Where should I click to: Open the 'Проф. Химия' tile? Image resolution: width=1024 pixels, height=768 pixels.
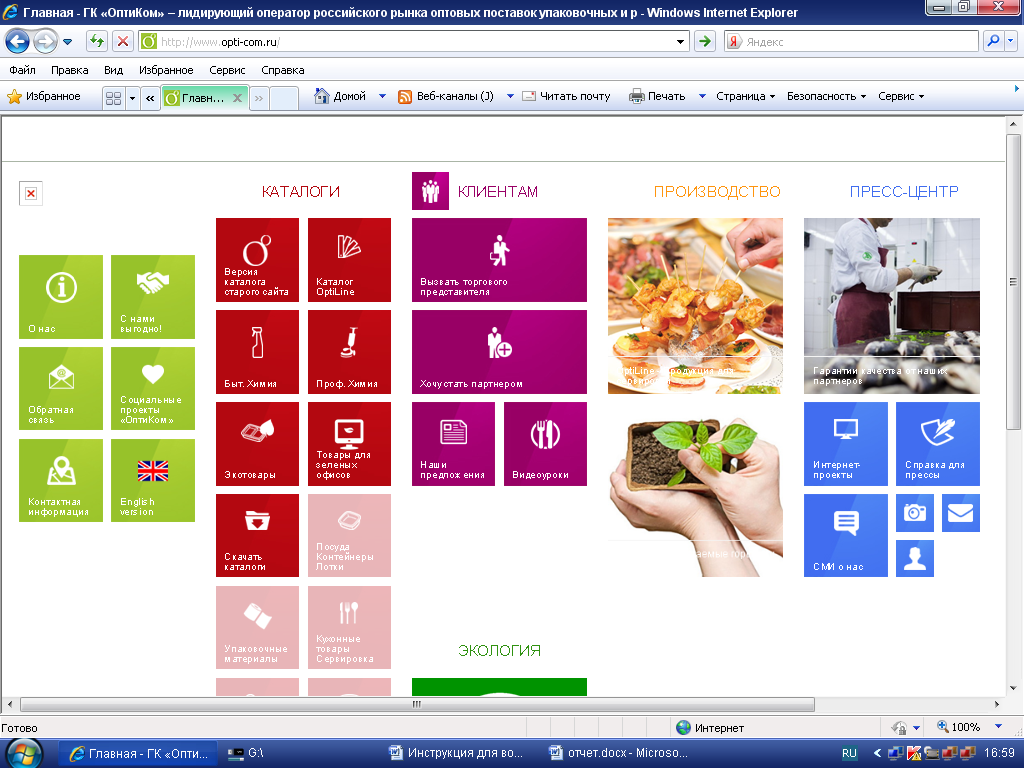(x=349, y=352)
